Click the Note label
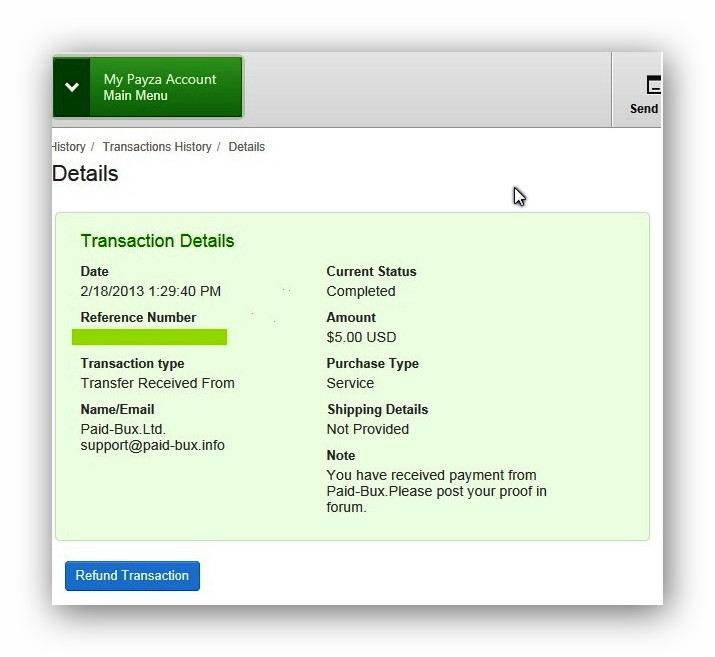Image resolution: width=715 pixels, height=657 pixels. pyautogui.click(x=341, y=455)
